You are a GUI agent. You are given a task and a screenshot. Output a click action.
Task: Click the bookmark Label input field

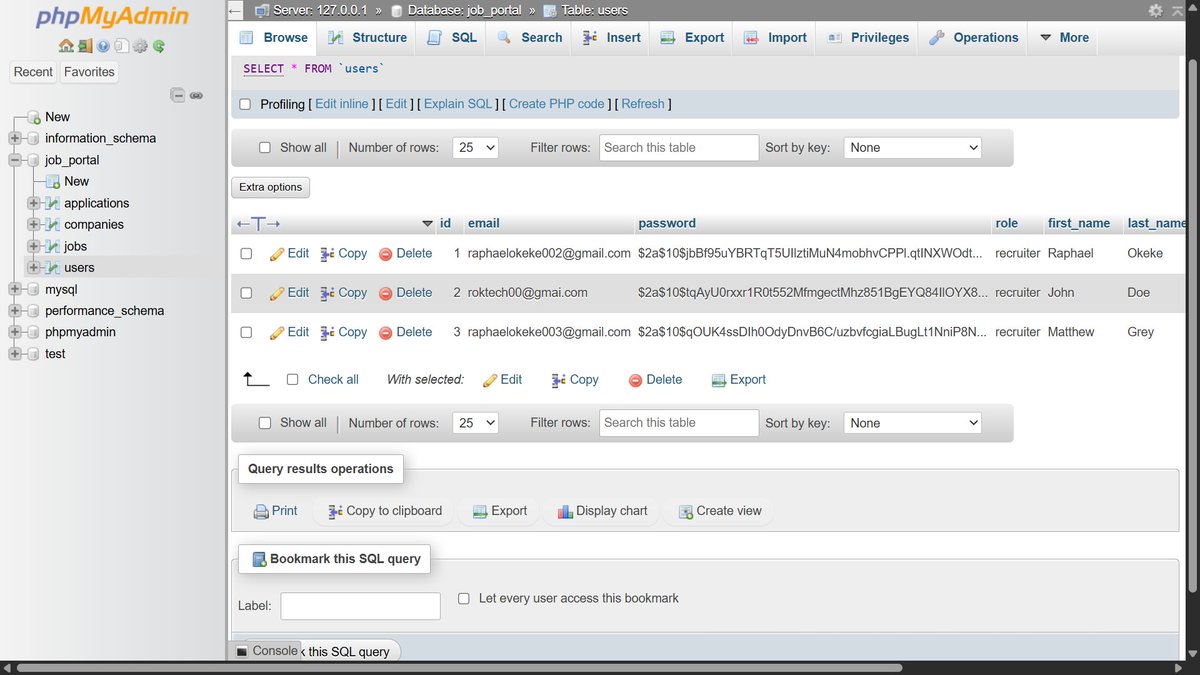360,606
